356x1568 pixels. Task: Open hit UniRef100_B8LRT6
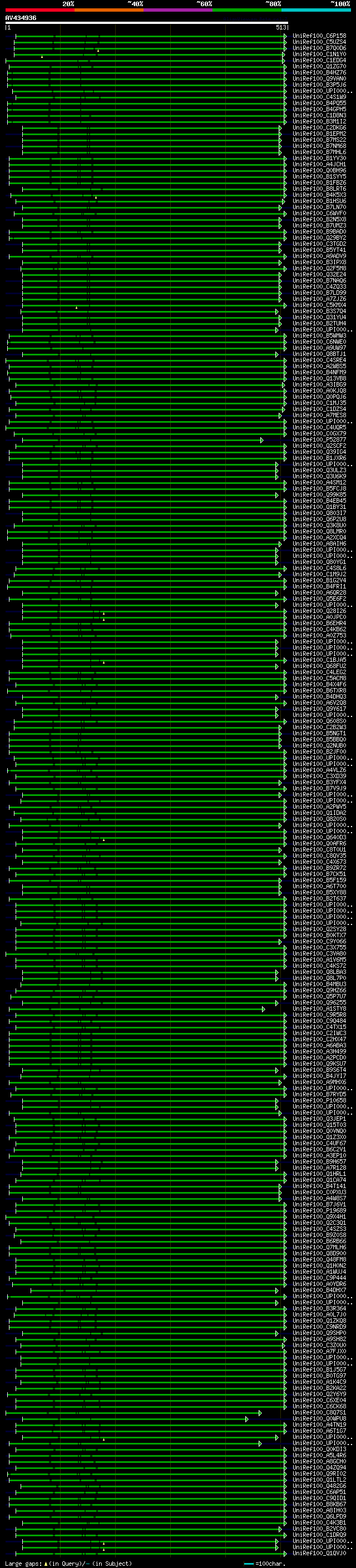319,189
